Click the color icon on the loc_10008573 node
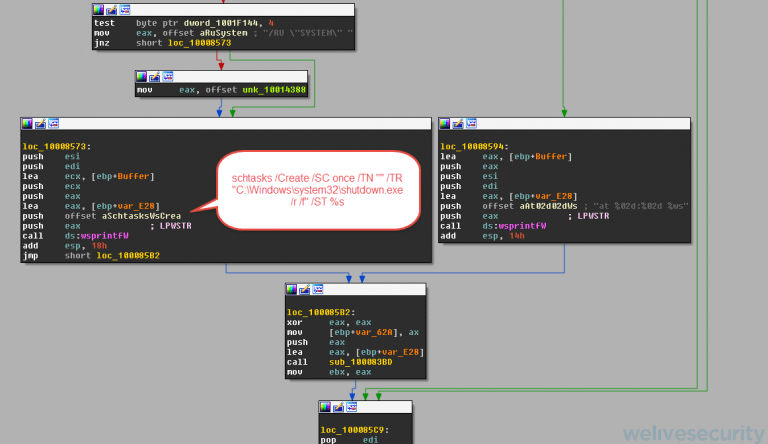This screenshot has width=768, height=444. click(27, 123)
